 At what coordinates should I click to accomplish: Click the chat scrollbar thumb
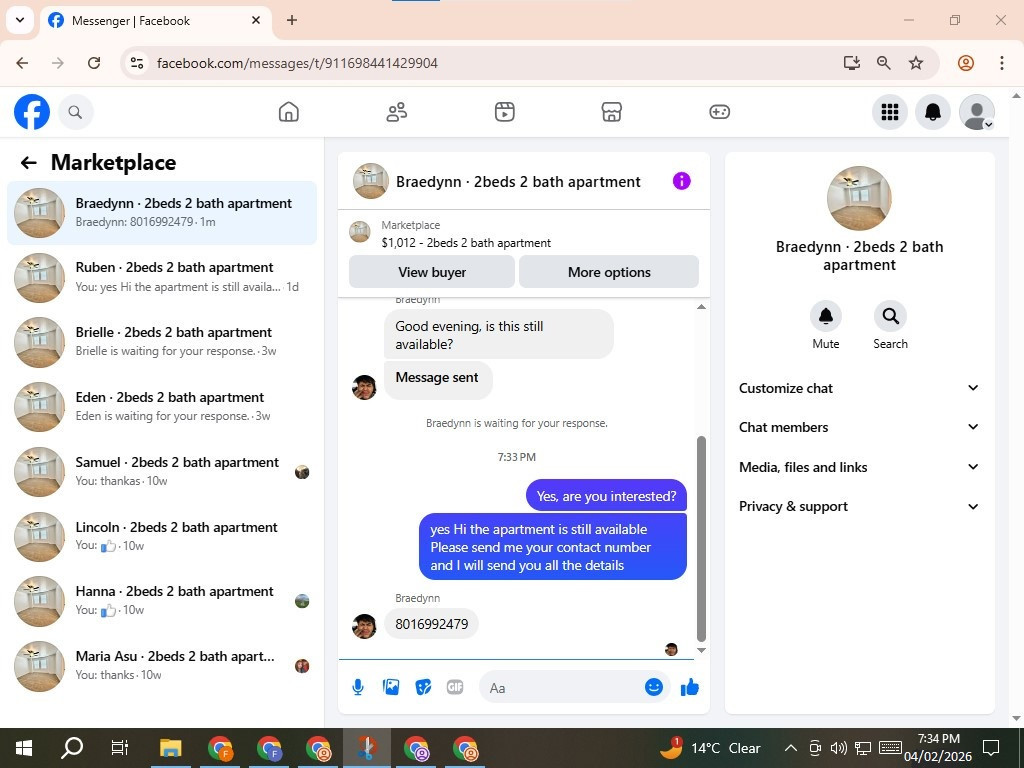[x=701, y=539]
